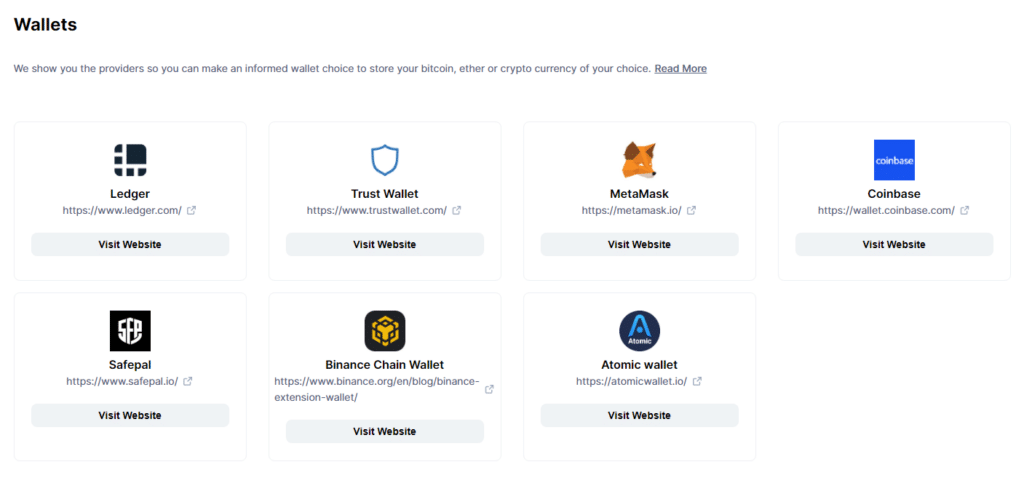Open the binance.org extension wallet URL
Viewport: 1024px width, 483px height.
(x=377, y=389)
